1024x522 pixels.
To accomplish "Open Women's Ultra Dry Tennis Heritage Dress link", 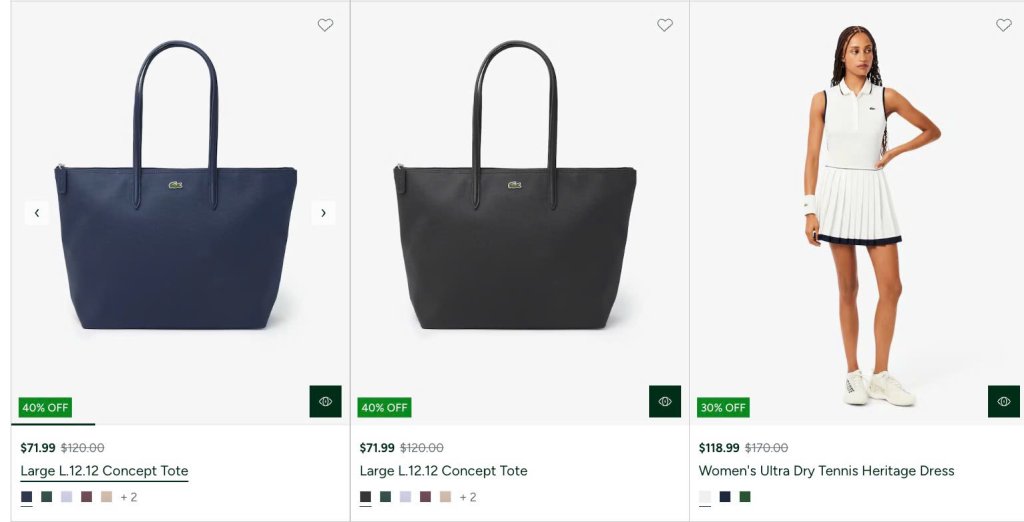I will click(x=826, y=471).
